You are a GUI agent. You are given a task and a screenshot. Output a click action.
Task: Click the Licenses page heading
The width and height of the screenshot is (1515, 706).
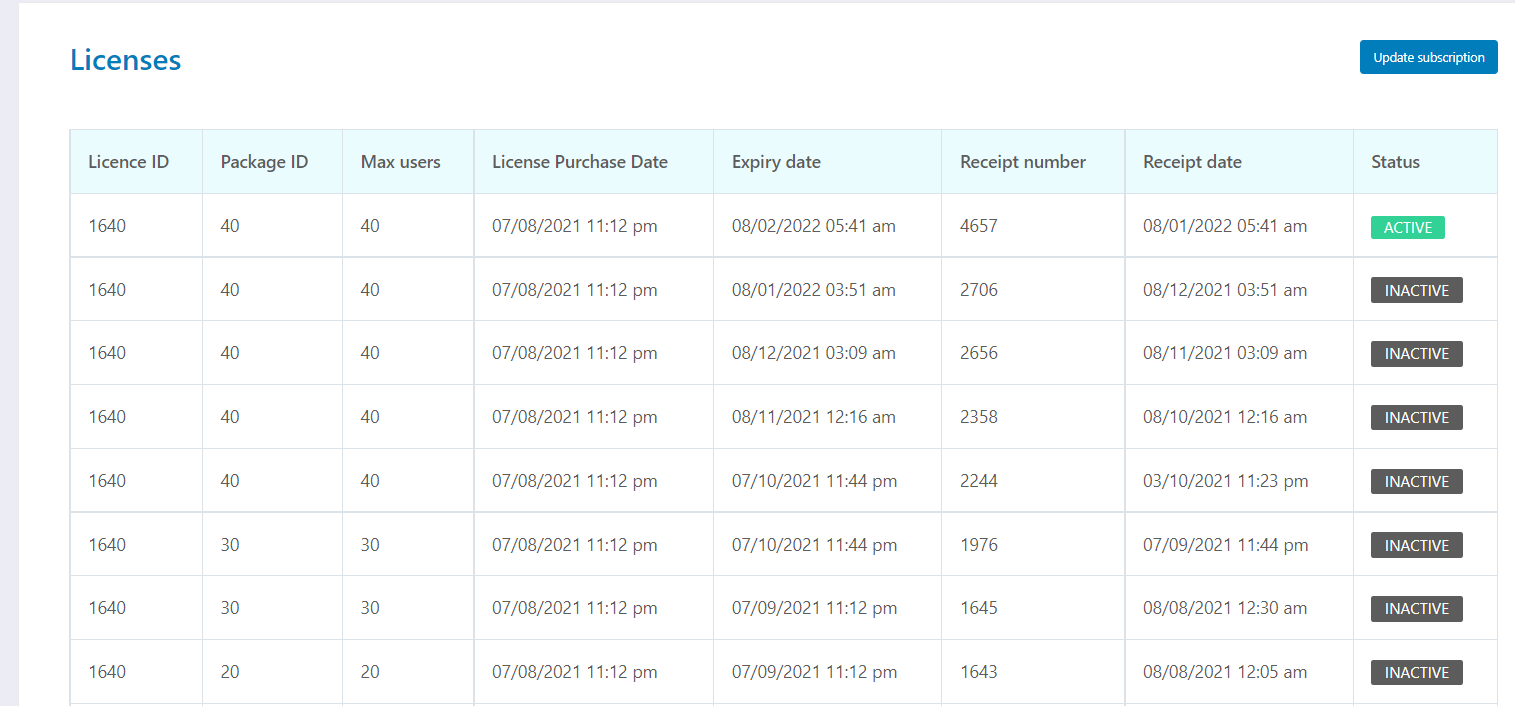click(125, 60)
